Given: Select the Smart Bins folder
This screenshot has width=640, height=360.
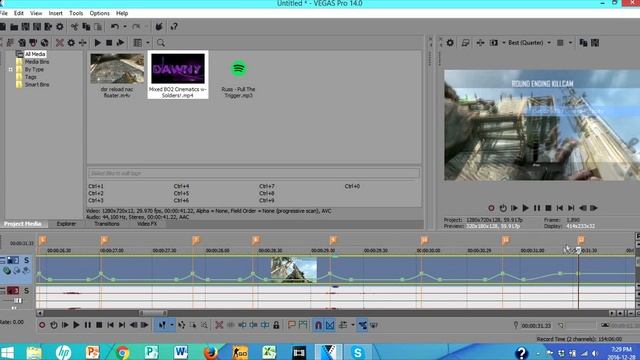Looking at the screenshot, I should pyautogui.click(x=37, y=84).
